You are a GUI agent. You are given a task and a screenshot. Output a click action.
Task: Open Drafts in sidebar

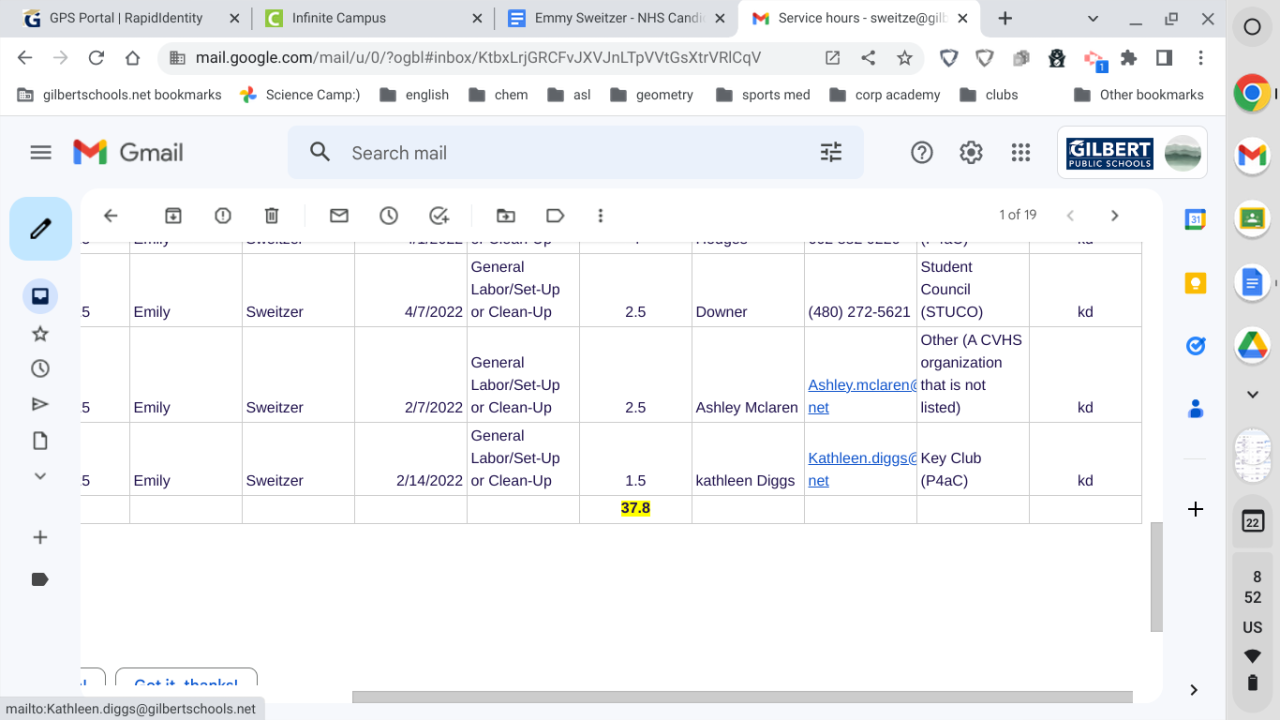click(40, 441)
